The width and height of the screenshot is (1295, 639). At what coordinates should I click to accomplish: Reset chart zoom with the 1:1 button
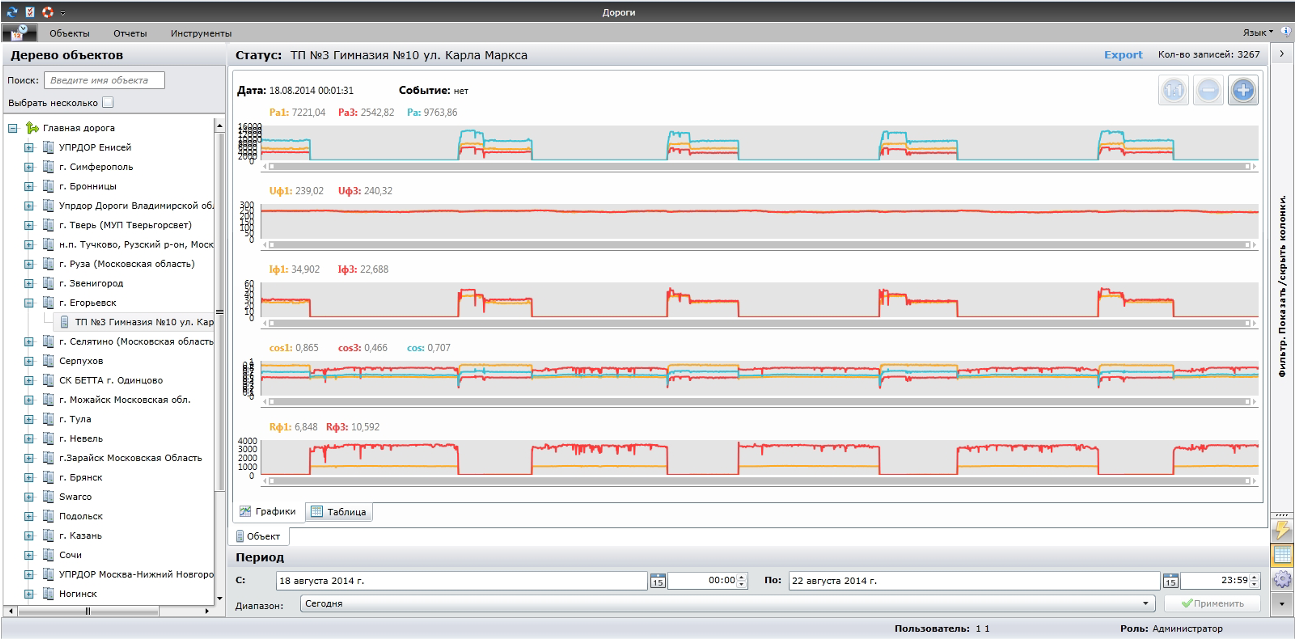pyautogui.click(x=1173, y=91)
